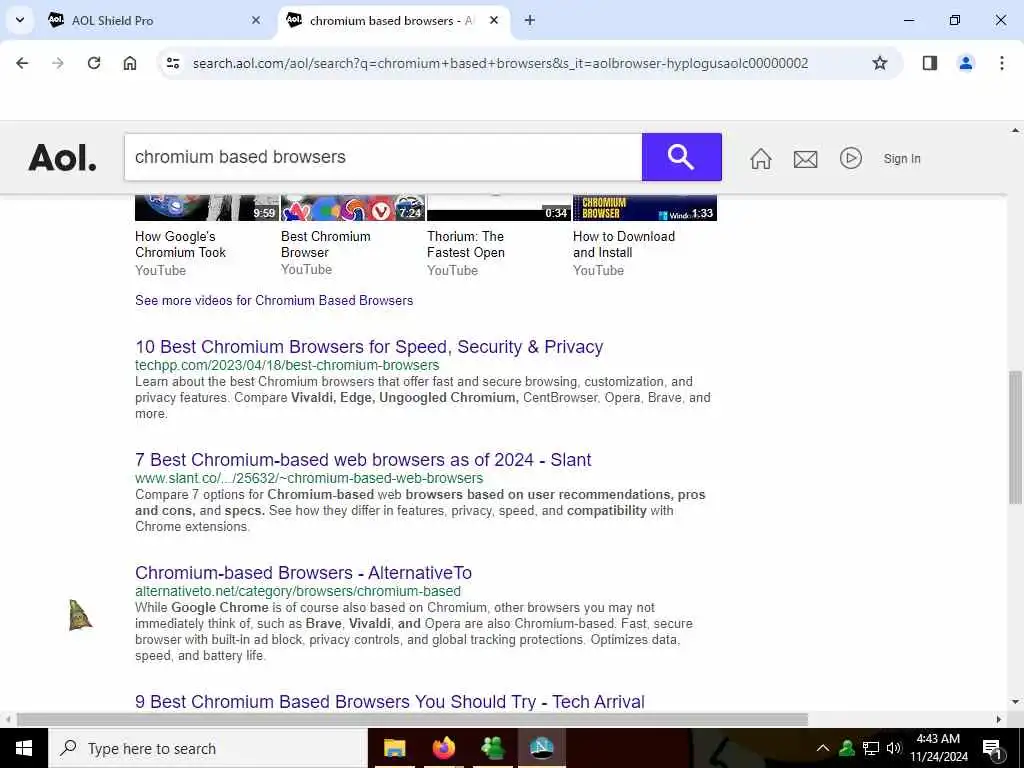This screenshot has height=768, width=1024.
Task: Click the alternativeto.net result URL
Action: [298, 592]
